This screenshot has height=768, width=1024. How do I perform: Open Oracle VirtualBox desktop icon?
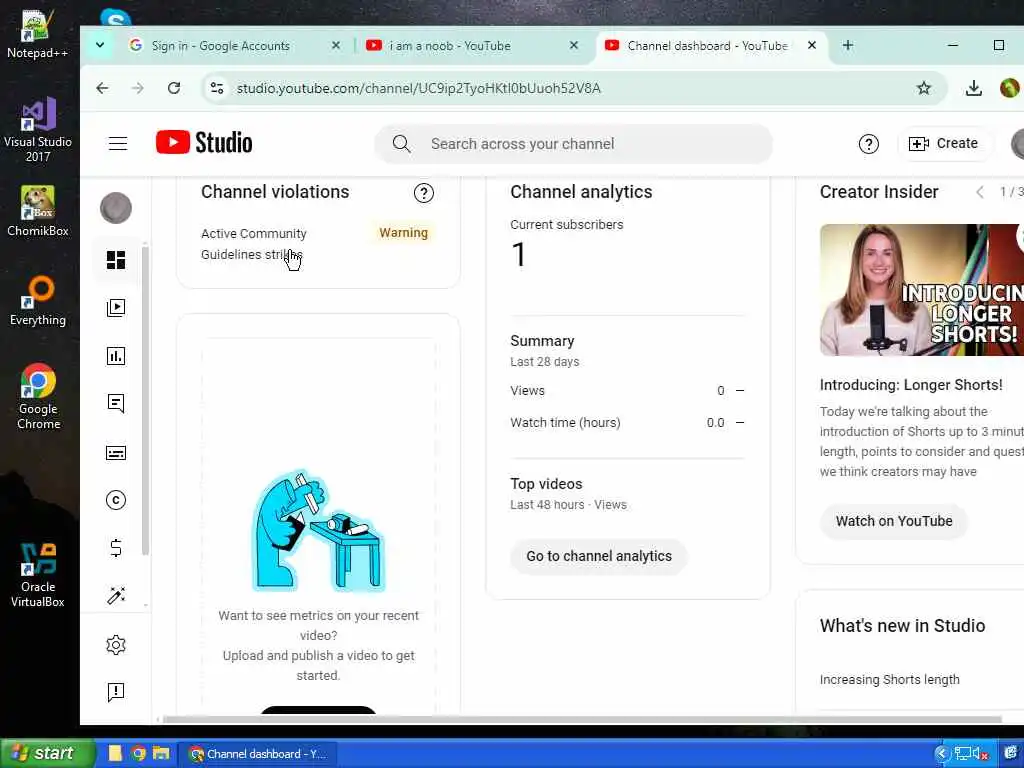pyautogui.click(x=37, y=575)
